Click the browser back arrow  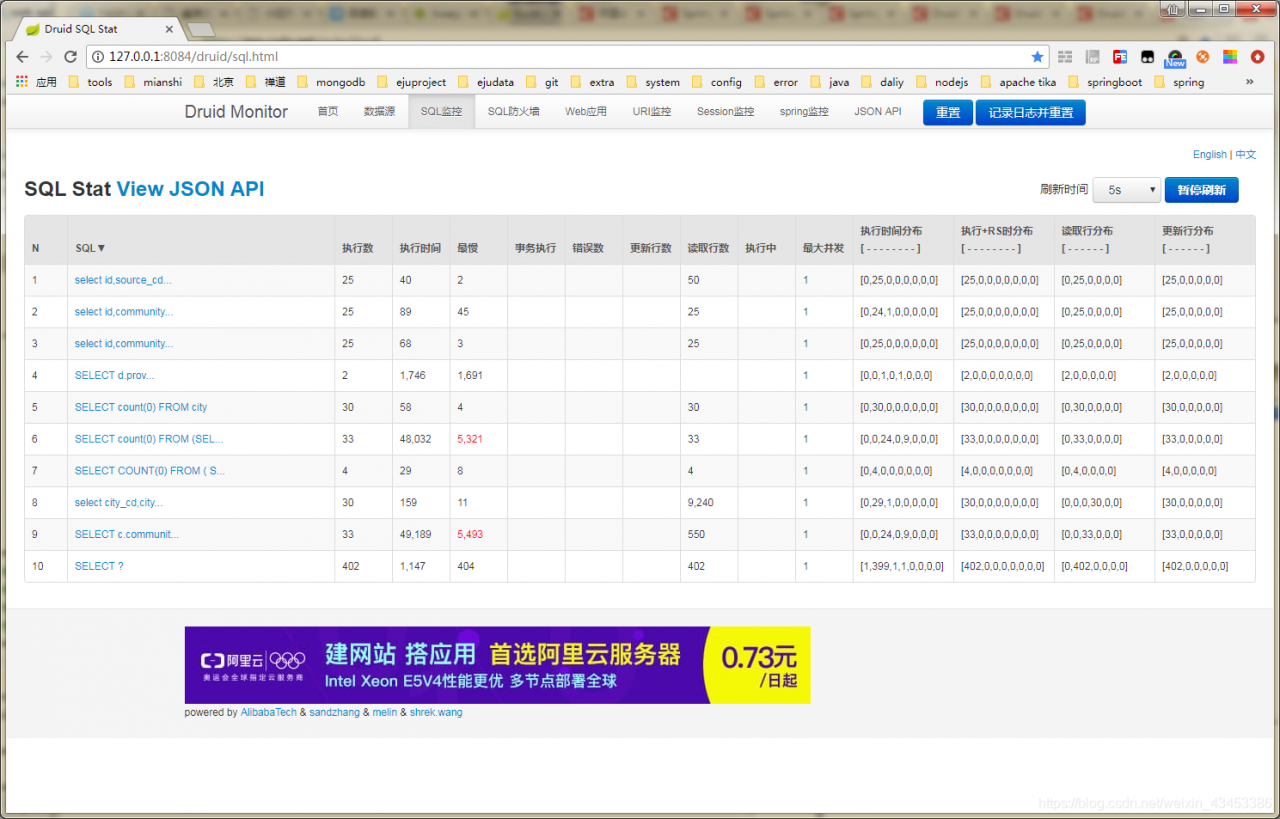pyautogui.click(x=22, y=57)
